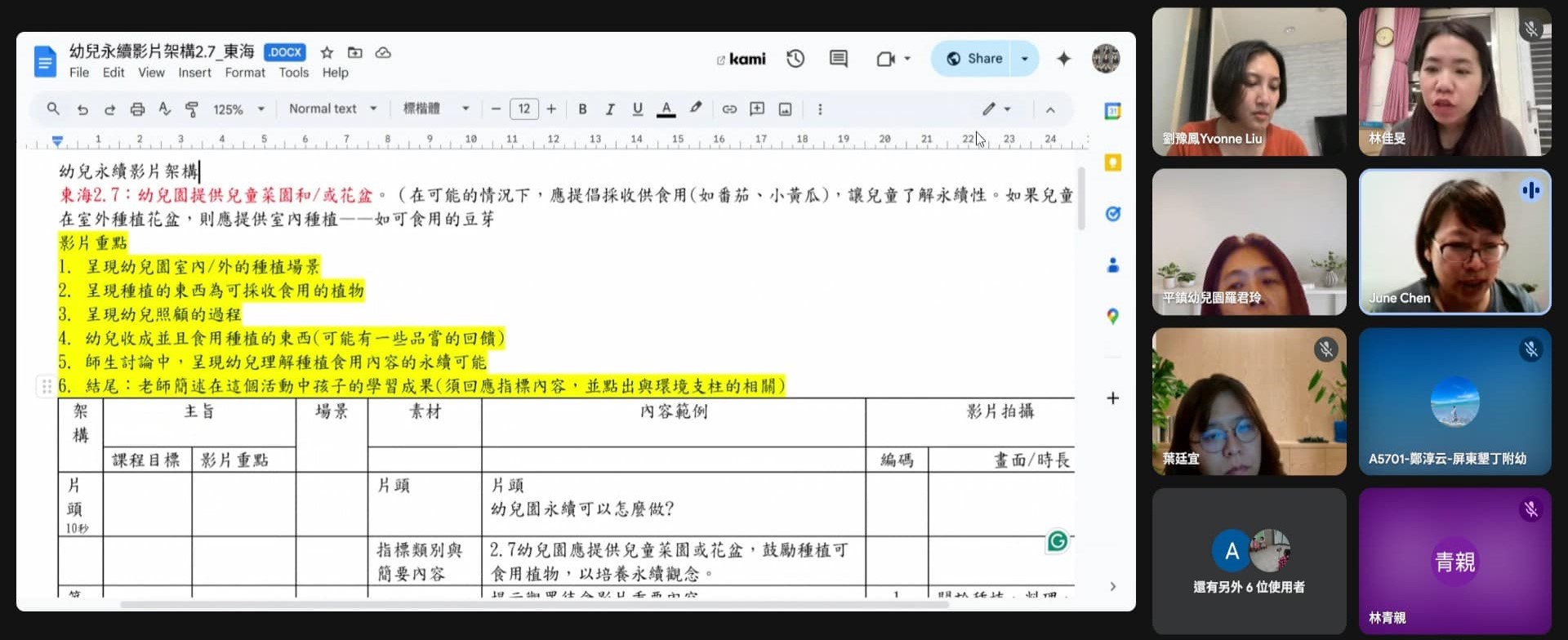Screen dimensions: 1568x640
Task: Click the horizontal document scrollbar
Action: pyautogui.click(x=535, y=605)
